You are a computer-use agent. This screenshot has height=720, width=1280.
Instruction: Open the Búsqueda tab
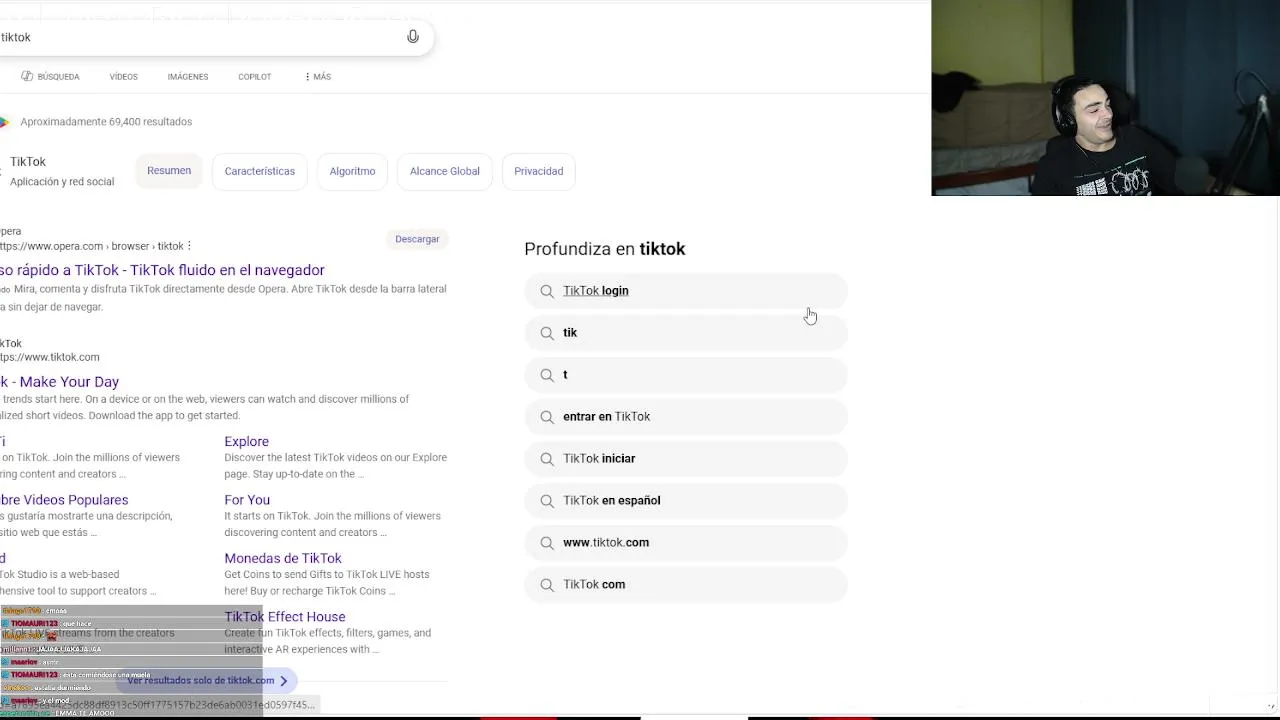tap(50, 76)
